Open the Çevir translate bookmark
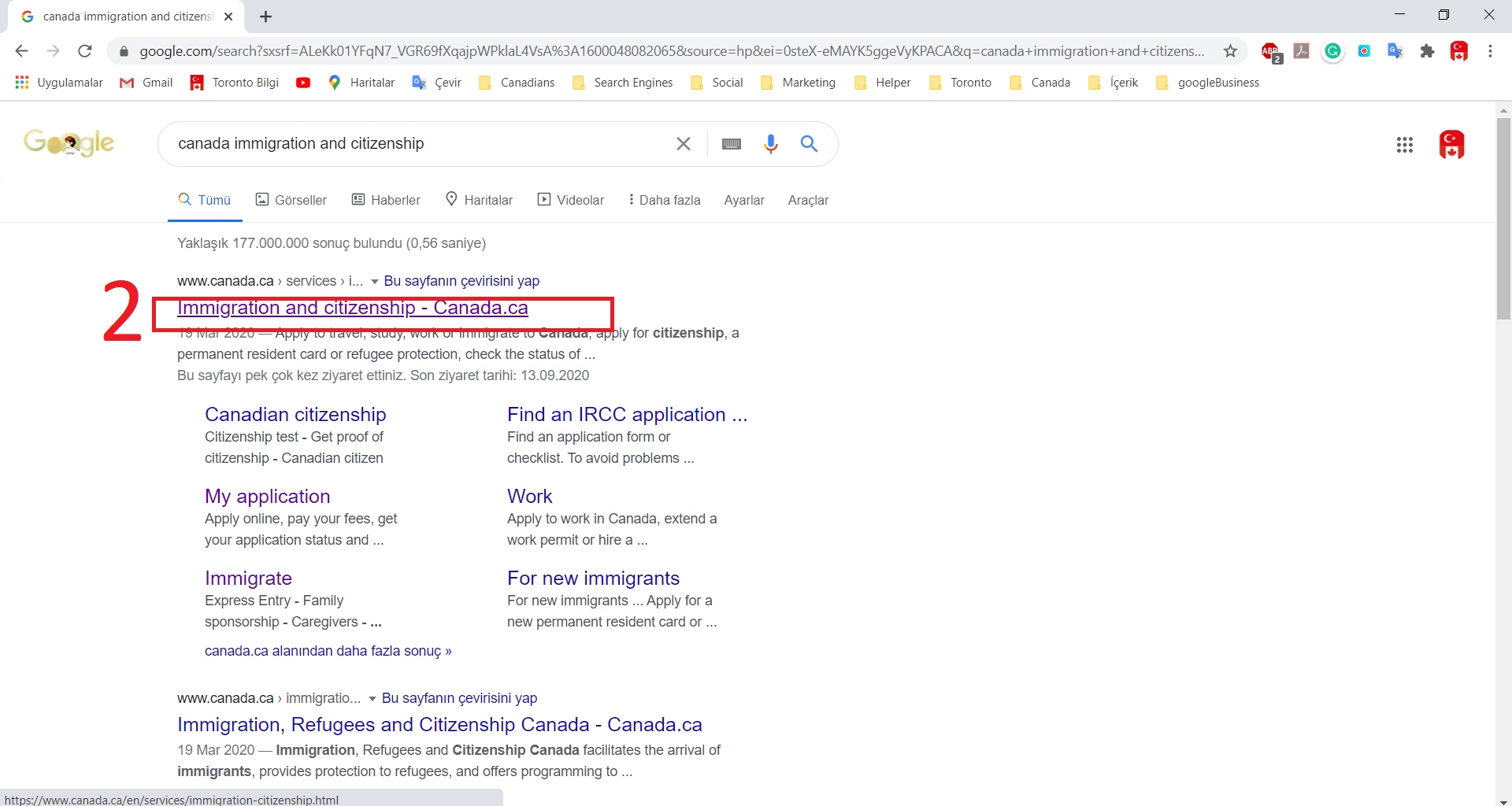The image size is (1512, 806). pyautogui.click(x=437, y=83)
